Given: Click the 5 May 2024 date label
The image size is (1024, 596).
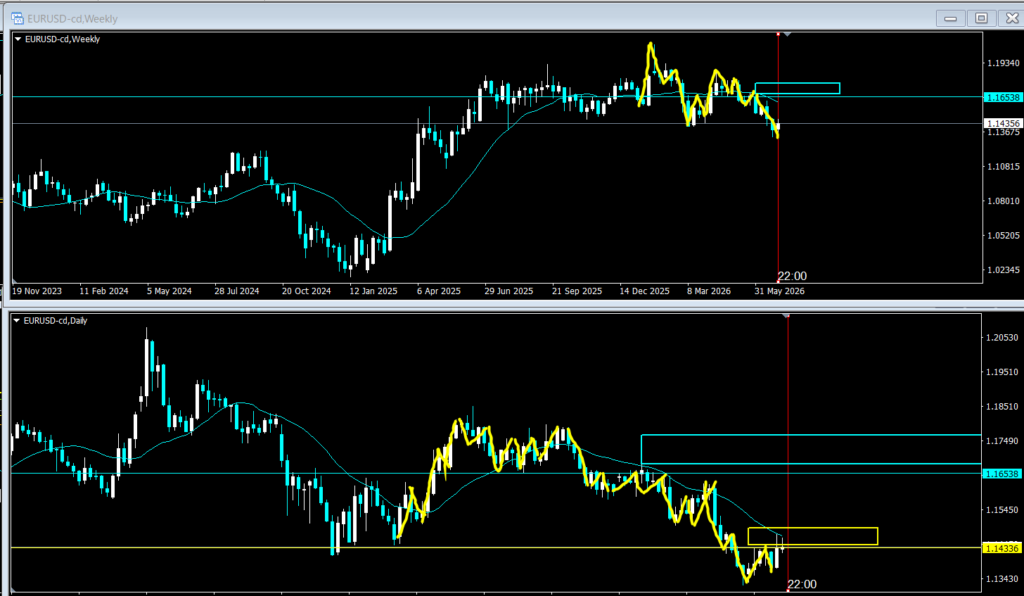Looking at the screenshot, I should (x=169, y=291).
